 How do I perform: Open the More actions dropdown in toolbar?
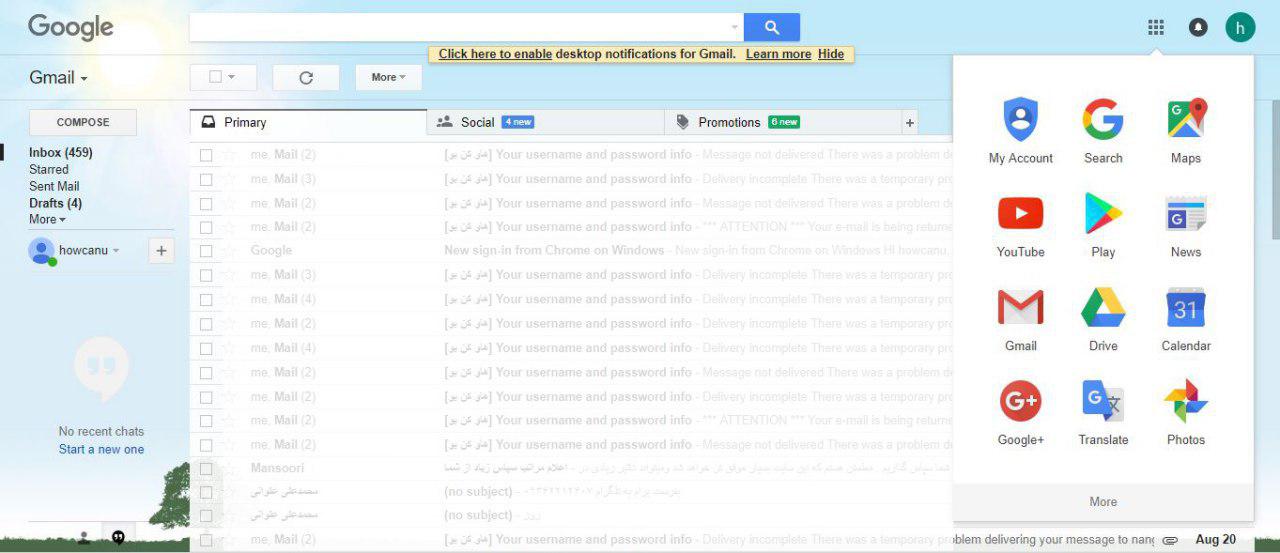pos(388,77)
